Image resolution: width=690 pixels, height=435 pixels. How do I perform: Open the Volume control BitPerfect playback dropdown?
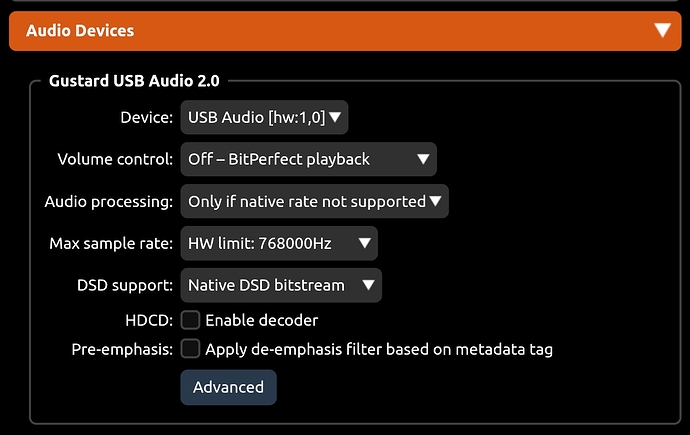pyautogui.click(x=308, y=159)
